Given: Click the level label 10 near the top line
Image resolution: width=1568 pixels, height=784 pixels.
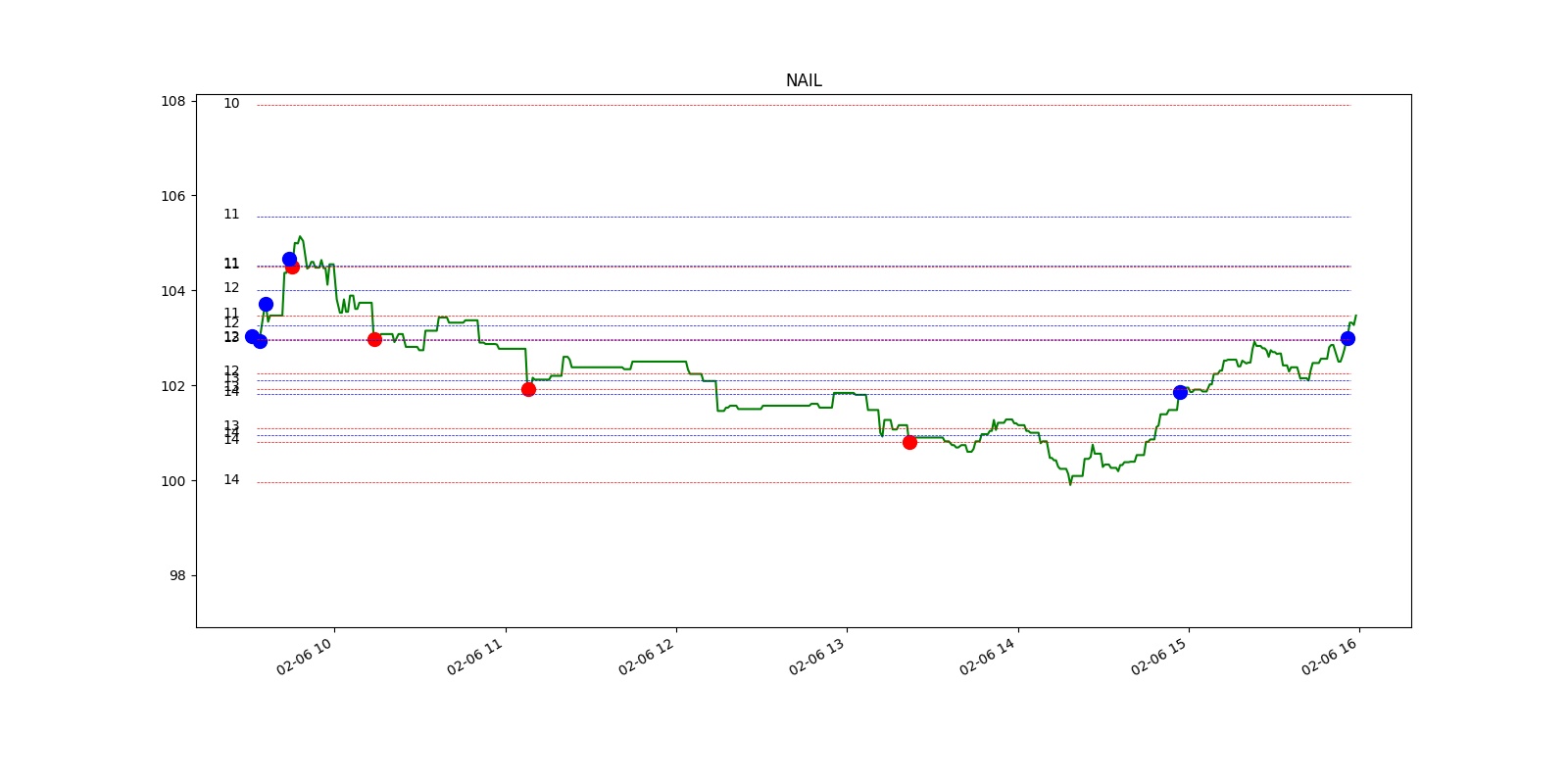Looking at the screenshot, I should [231, 103].
